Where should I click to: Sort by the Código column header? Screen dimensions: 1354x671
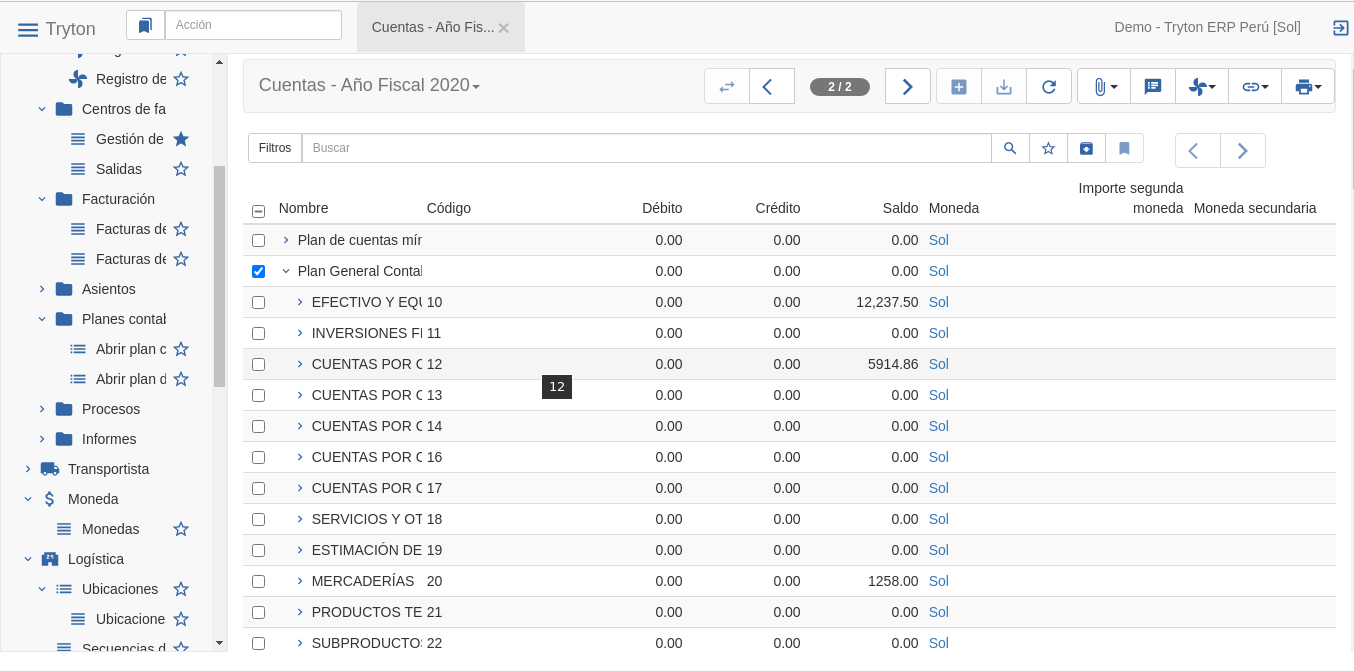click(x=448, y=208)
